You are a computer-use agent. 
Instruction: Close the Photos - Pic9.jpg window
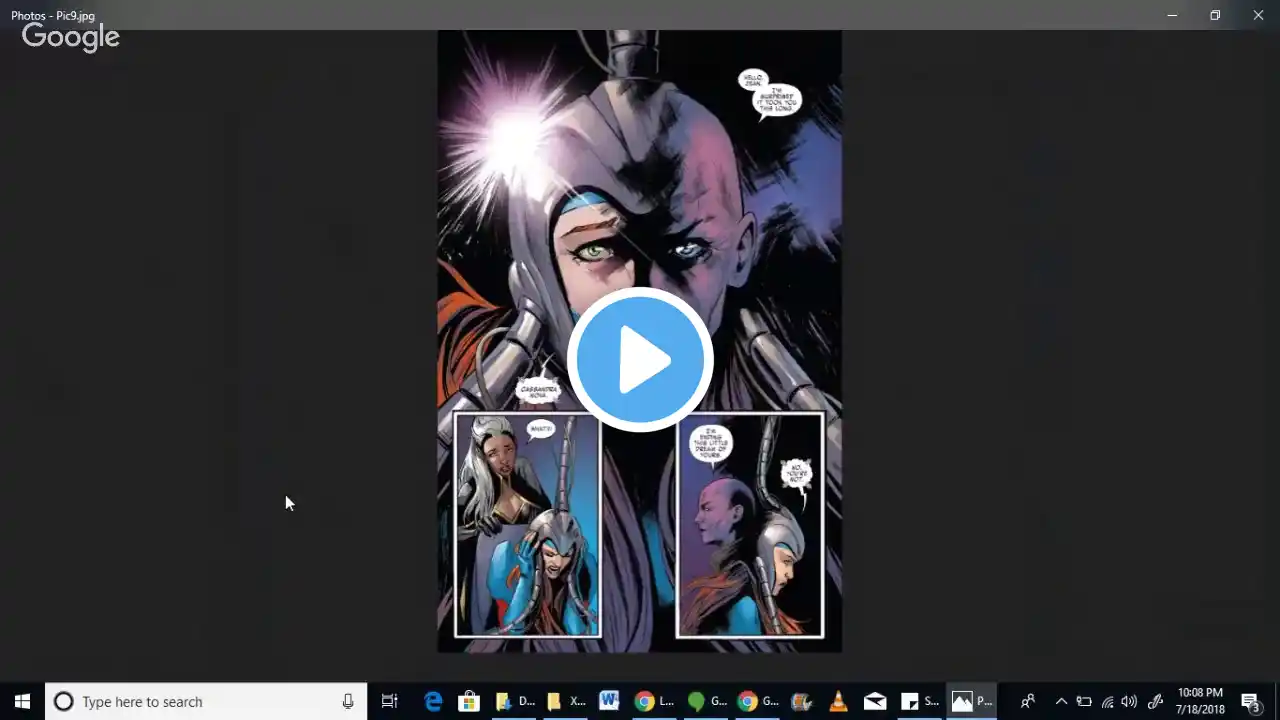click(1258, 15)
